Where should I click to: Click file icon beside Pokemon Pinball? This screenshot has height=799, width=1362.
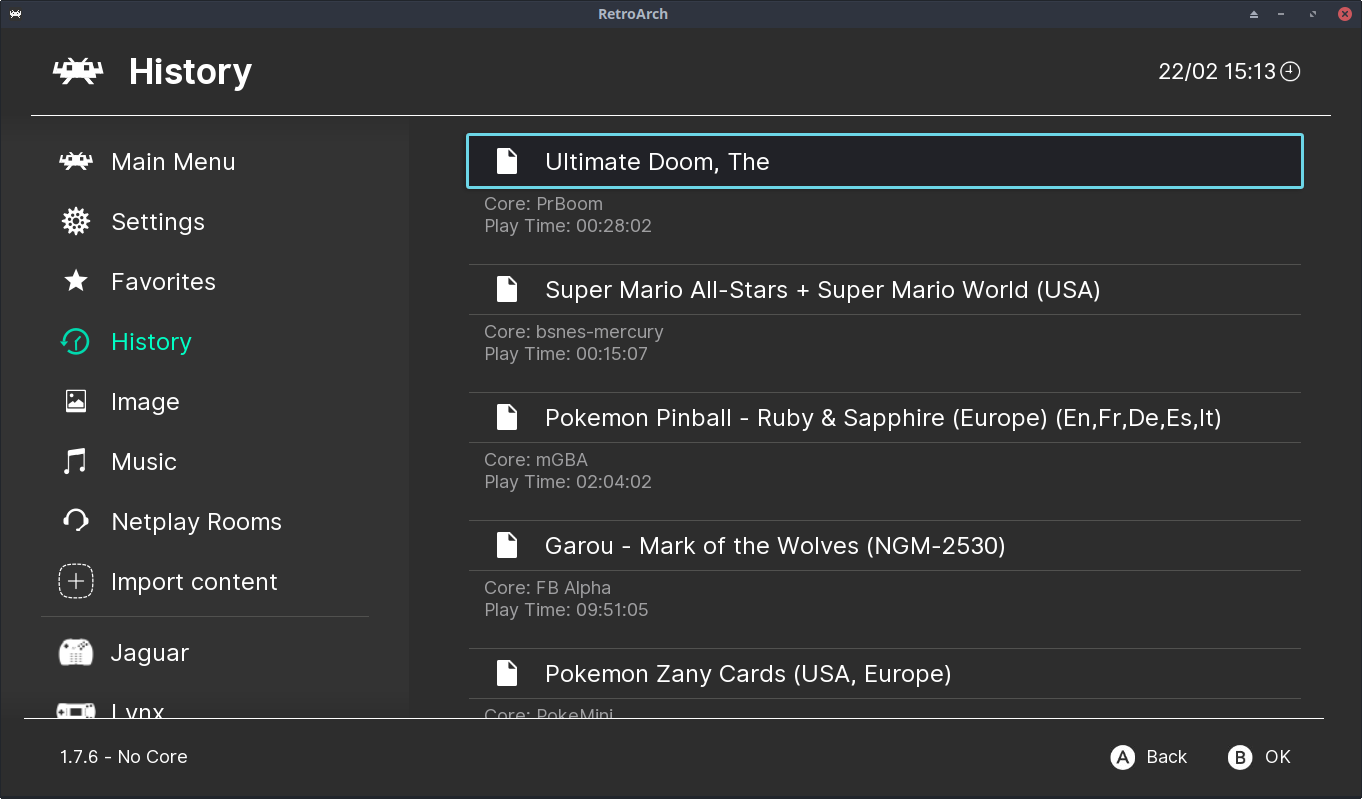point(508,417)
